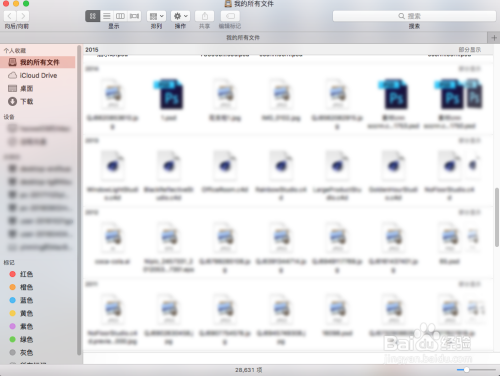Switch to column view mode
500x376 pixels.
pyautogui.click(x=120, y=16)
